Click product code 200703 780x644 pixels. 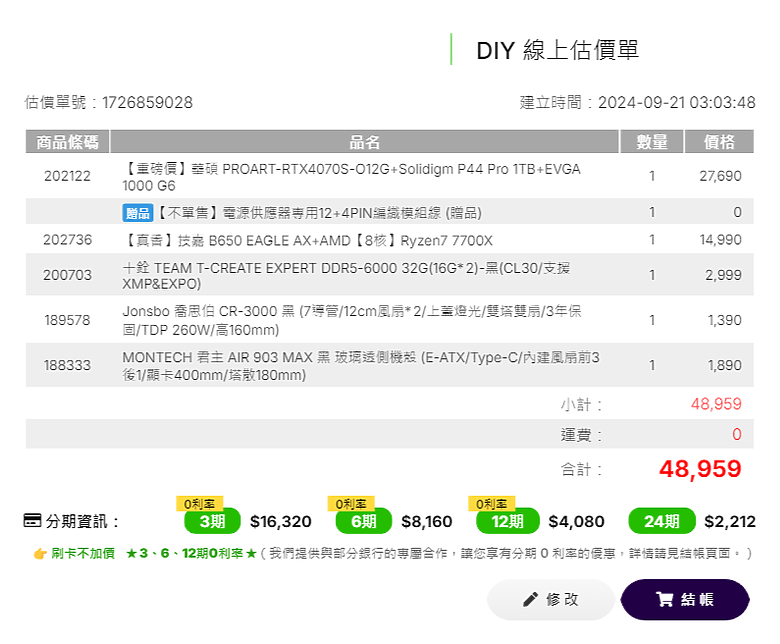[67, 275]
